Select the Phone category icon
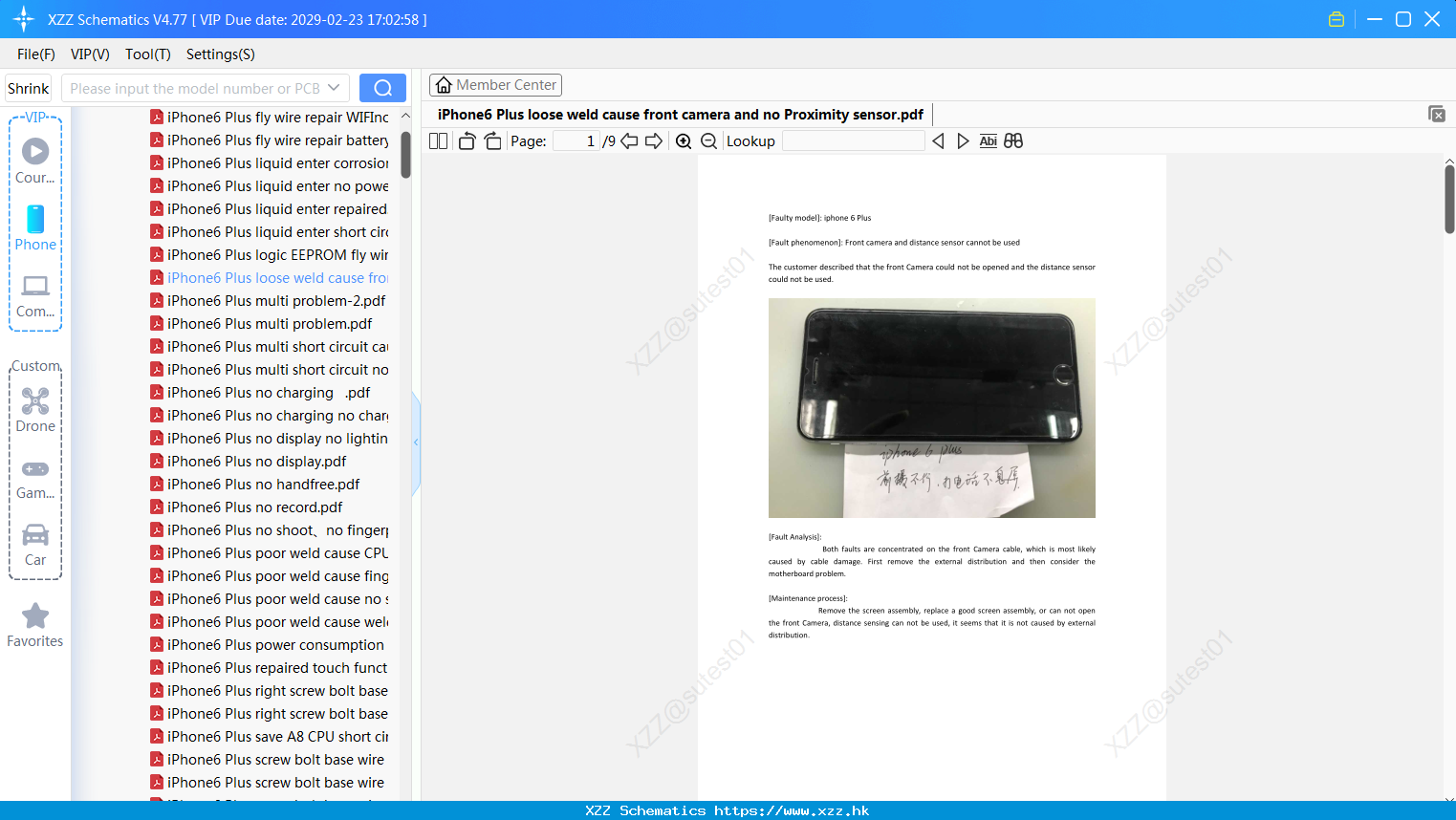Image resolution: width=1456 pixels, height=820 pixels. (35, 227)
